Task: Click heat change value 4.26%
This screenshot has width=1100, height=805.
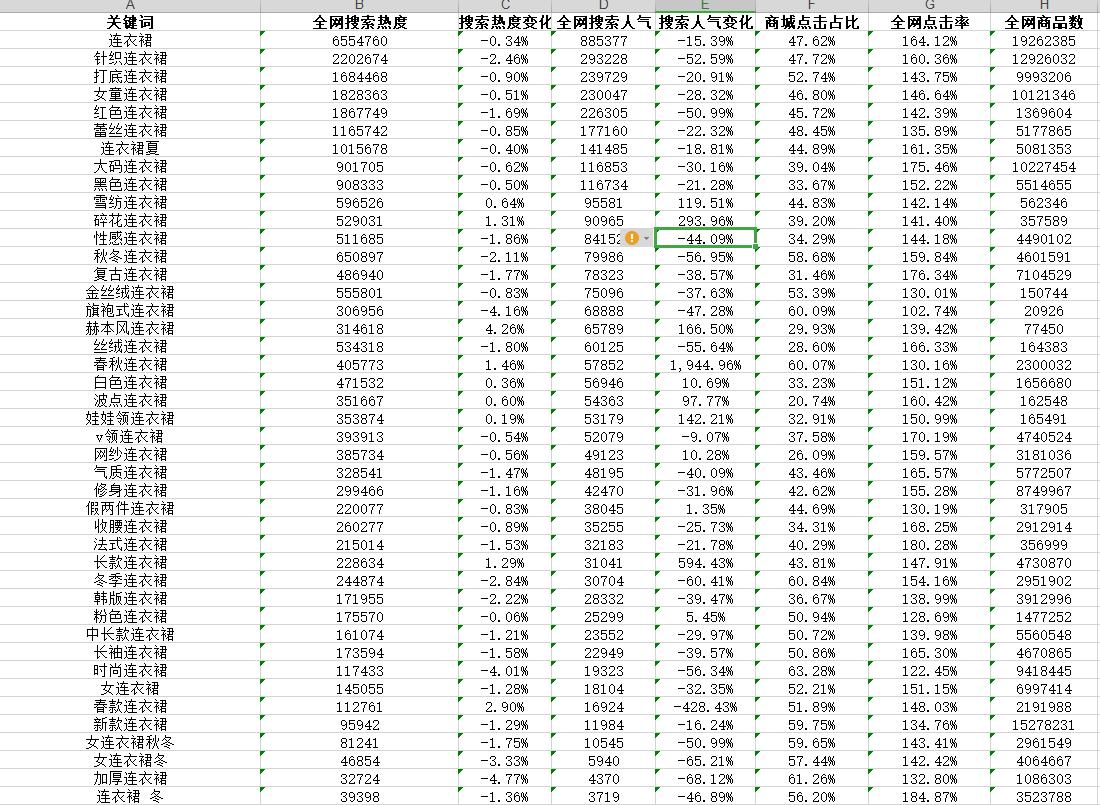Action: [505, 328]
